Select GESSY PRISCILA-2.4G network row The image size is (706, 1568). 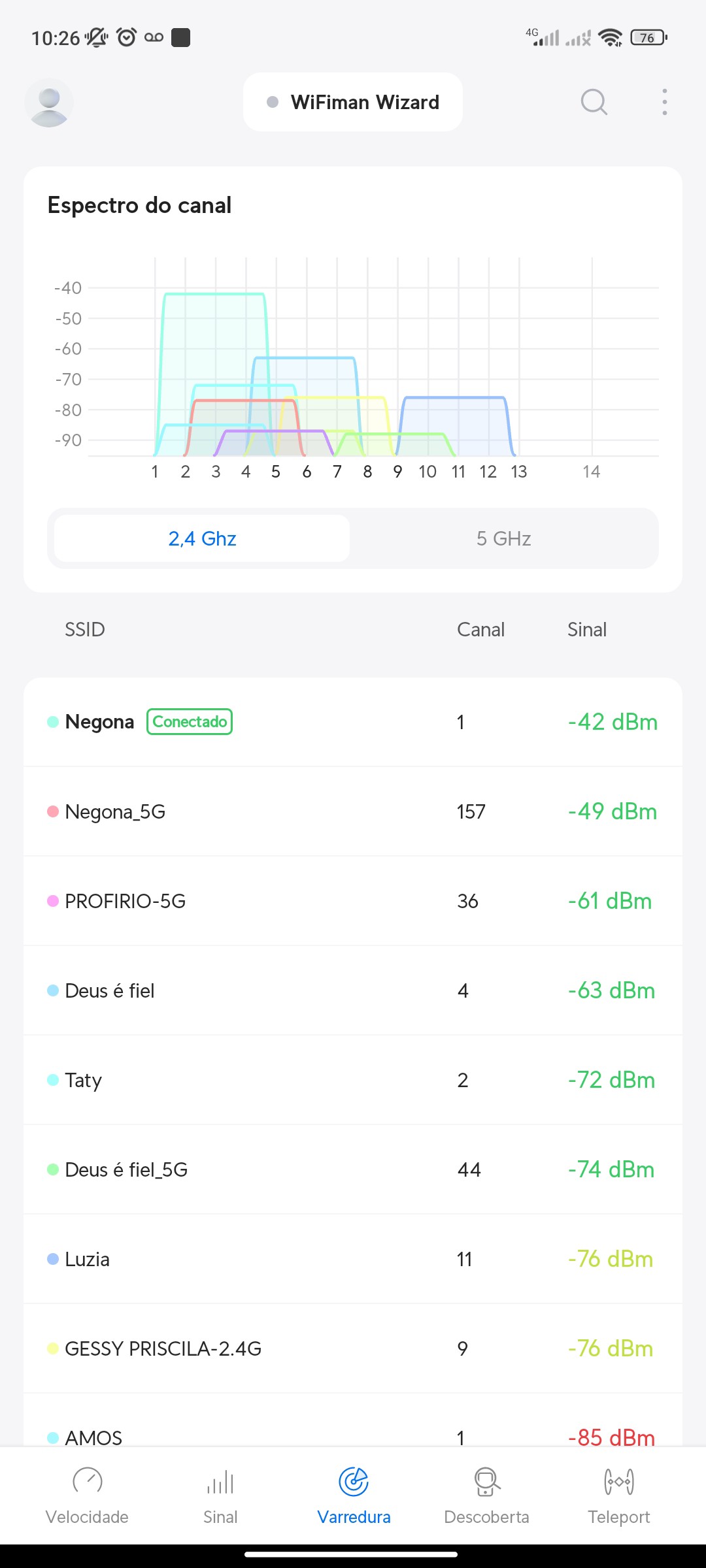(x=353, y=1348)
